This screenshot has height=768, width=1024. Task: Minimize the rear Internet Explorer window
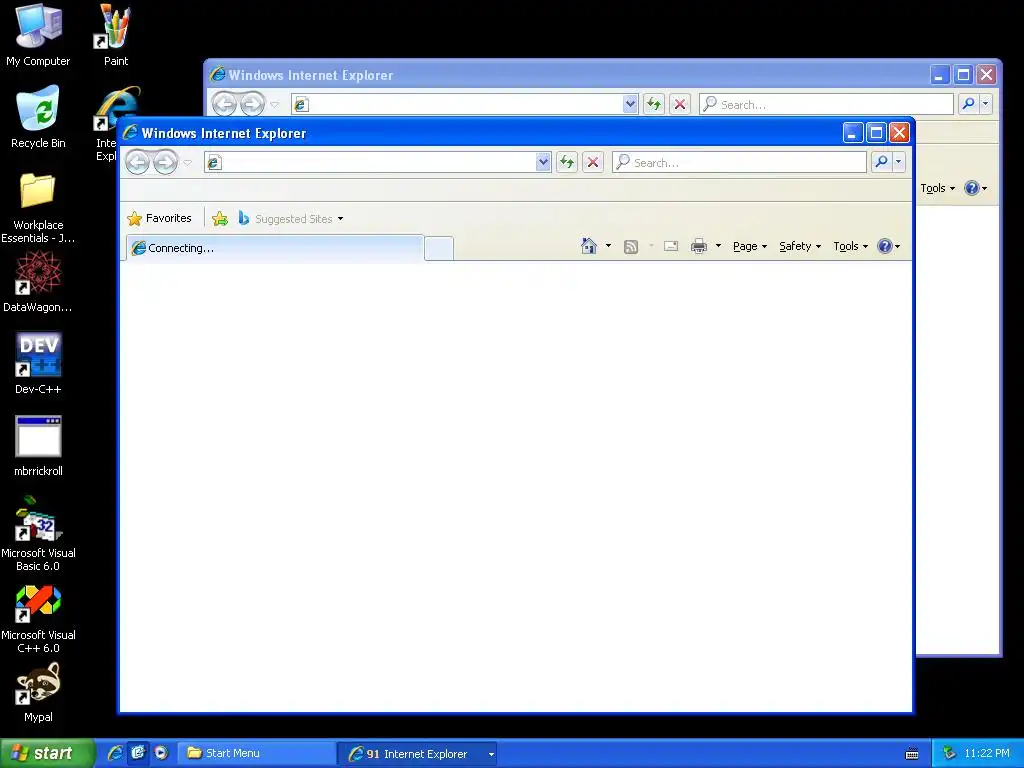[x=939, y=74]
